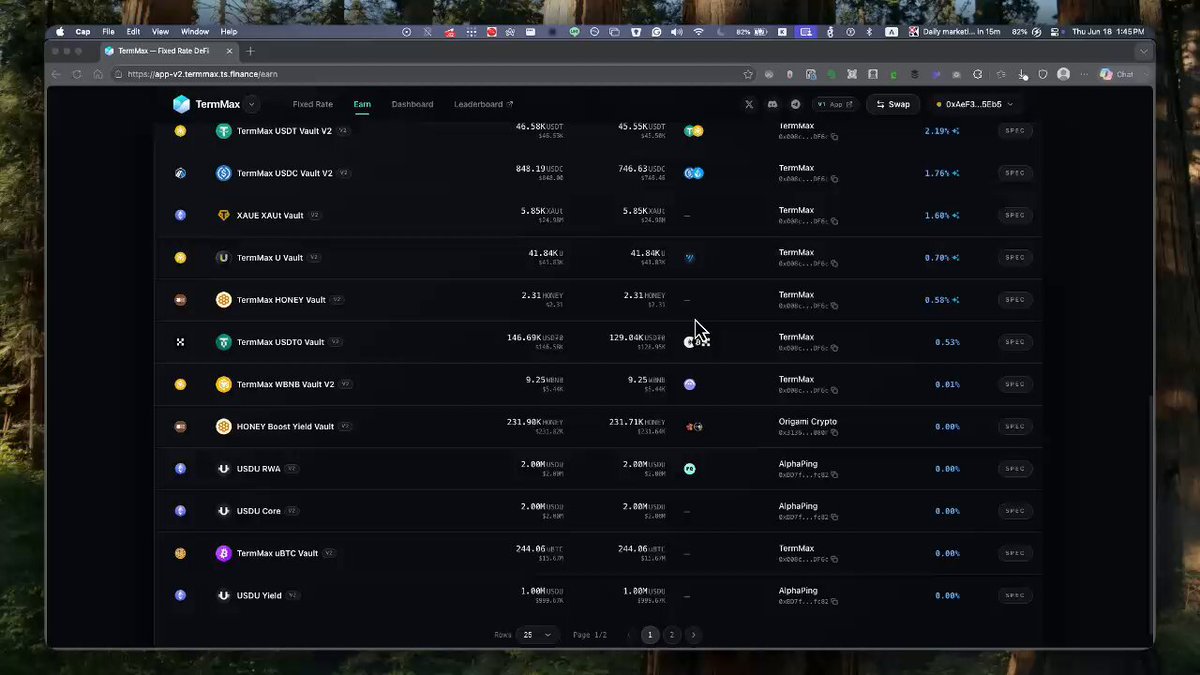Viewport: 1200px width, 675px height.
Task: Bookmark this page with the star icon
Action: (x=748, y=74)
